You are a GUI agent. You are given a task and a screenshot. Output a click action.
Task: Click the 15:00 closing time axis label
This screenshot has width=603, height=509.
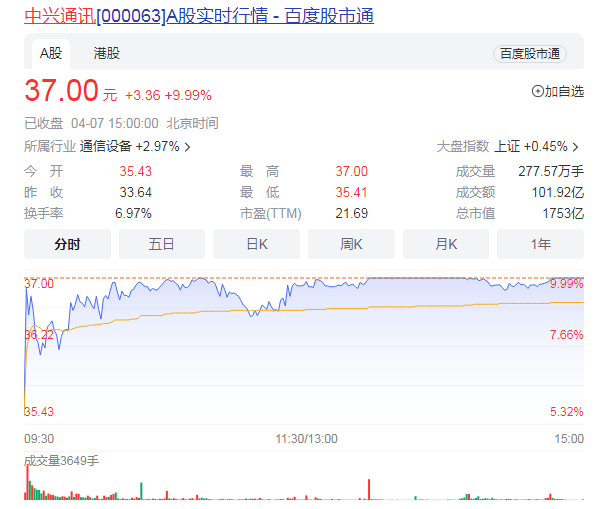point(568,438)
